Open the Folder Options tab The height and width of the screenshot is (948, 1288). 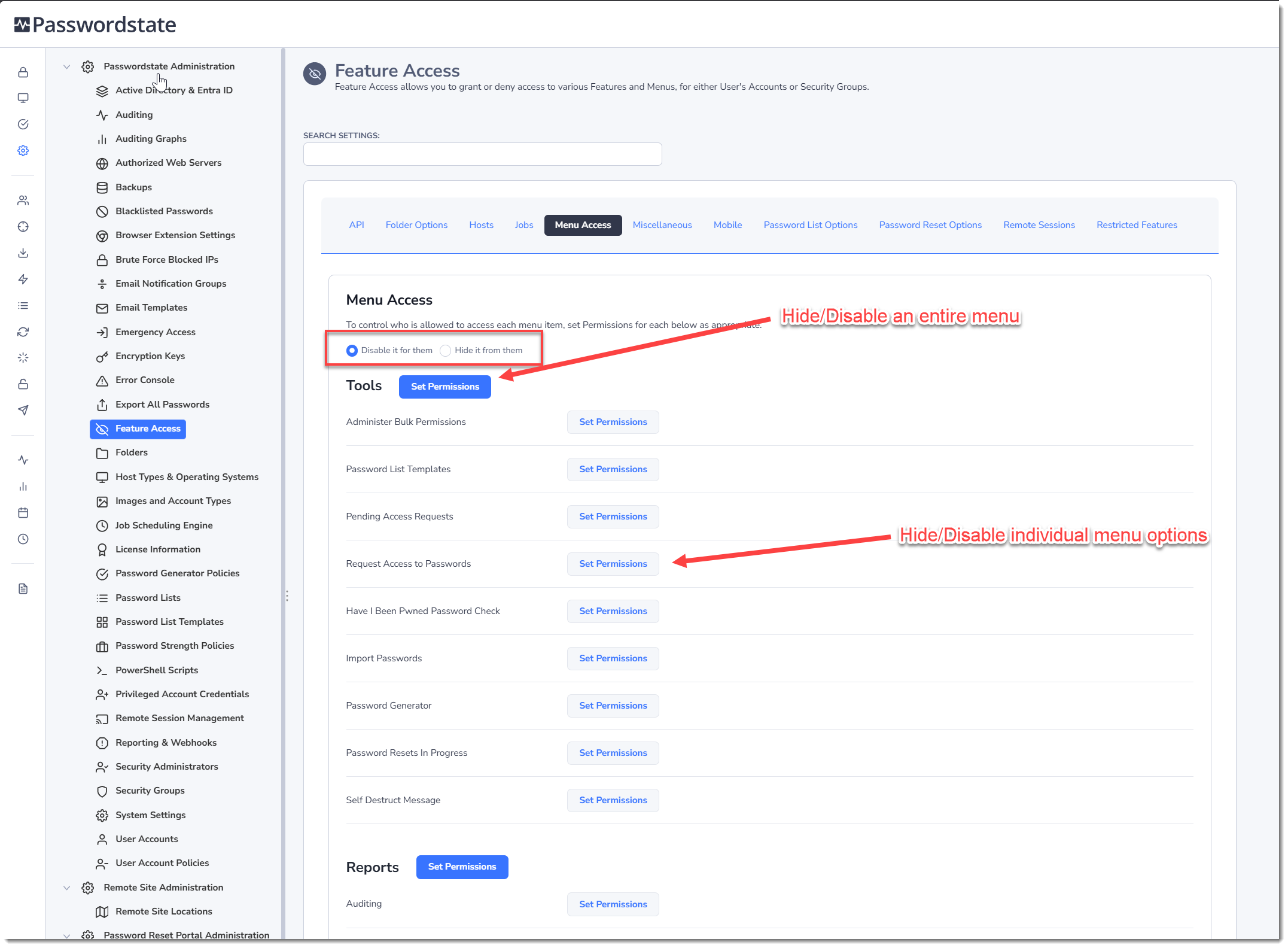coord(416,225)
